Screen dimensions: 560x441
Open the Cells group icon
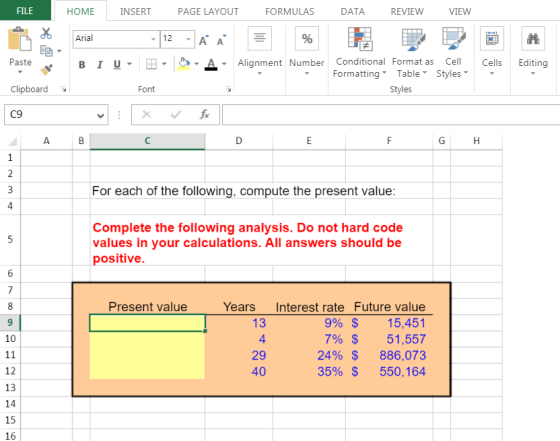492,38
